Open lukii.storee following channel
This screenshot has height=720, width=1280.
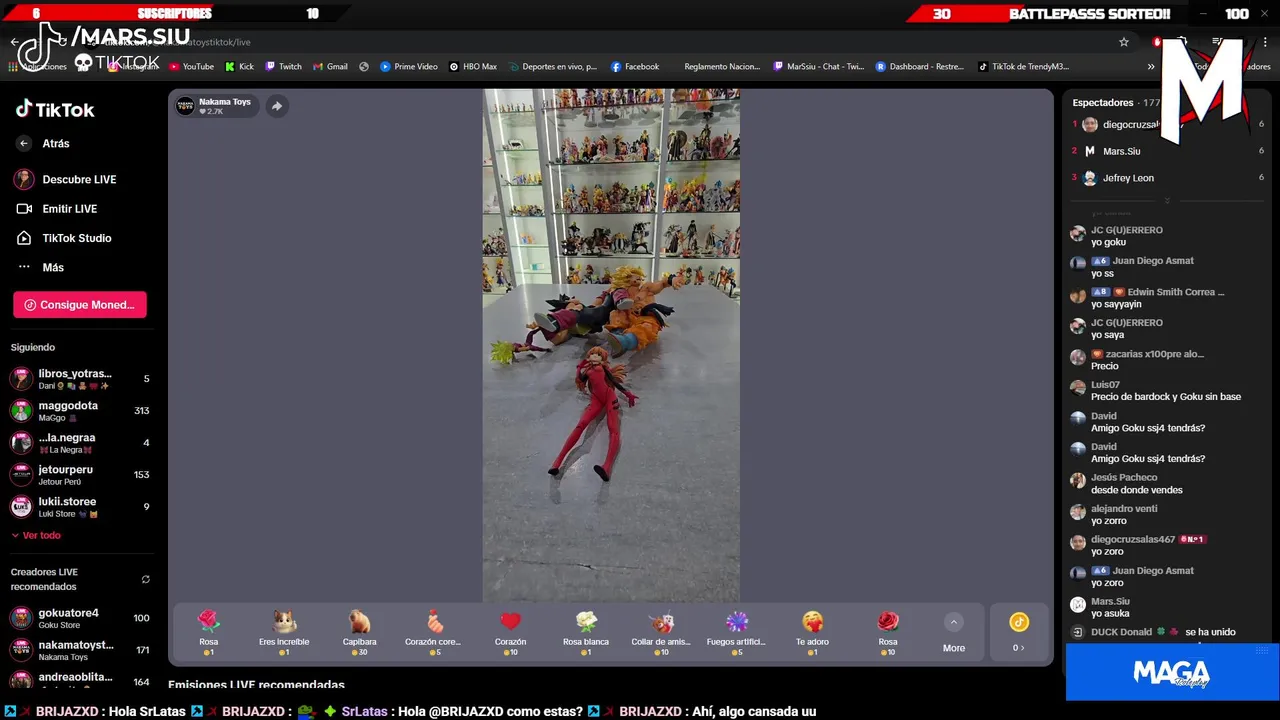click(x=80, y=507)
